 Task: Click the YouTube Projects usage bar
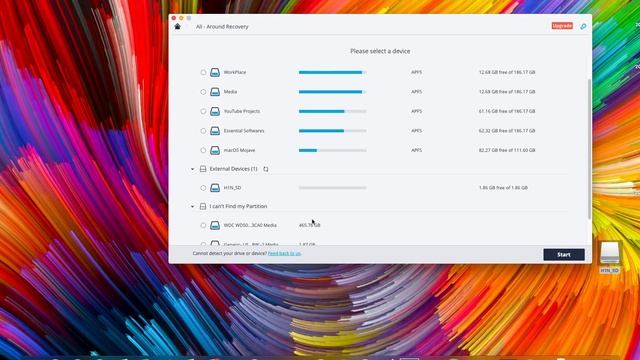click(332, 111)
